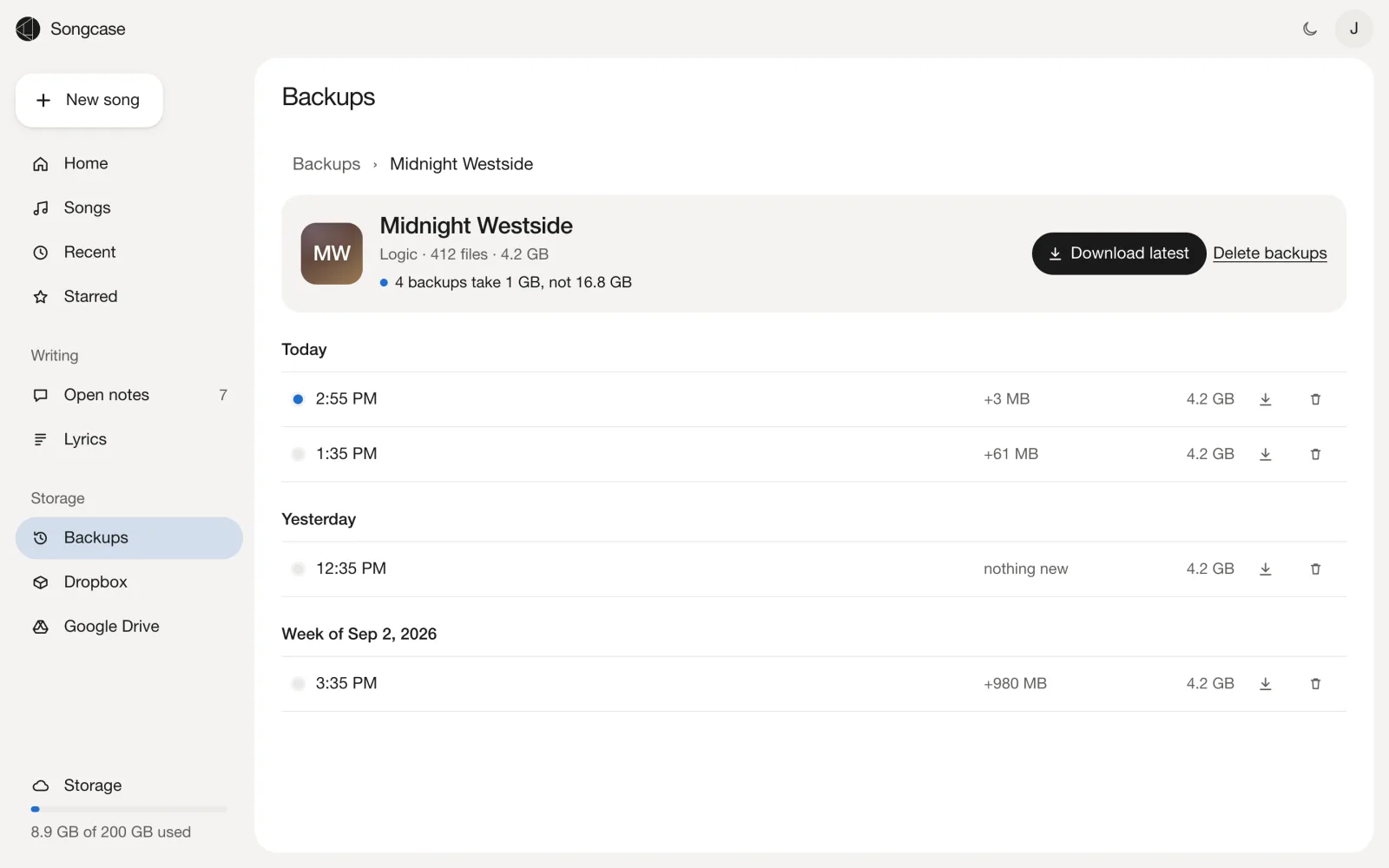This screenshot has width=1389, height=868.
Task: Delete the 1:35 PM backup
Action: tap(1315, 454)
